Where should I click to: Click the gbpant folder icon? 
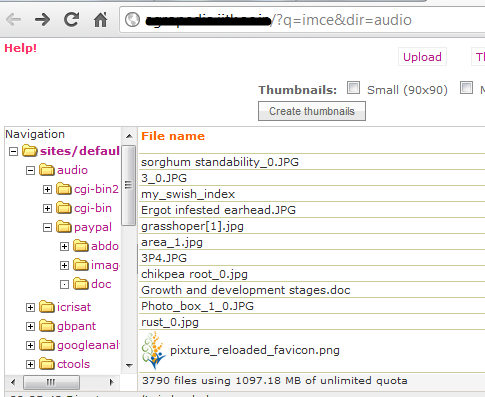(47, 326)
